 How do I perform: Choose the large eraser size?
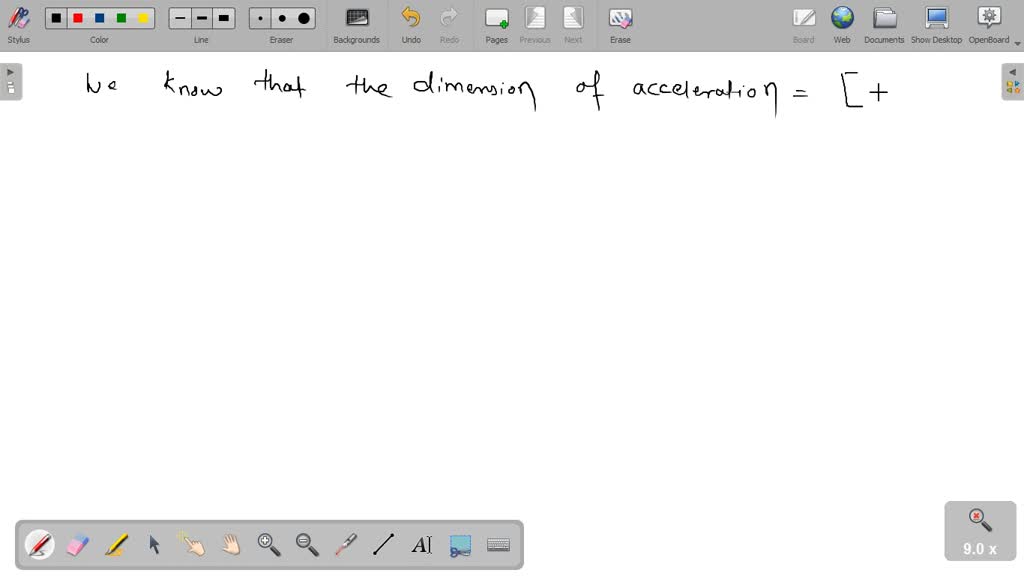(x=302, y=17)
